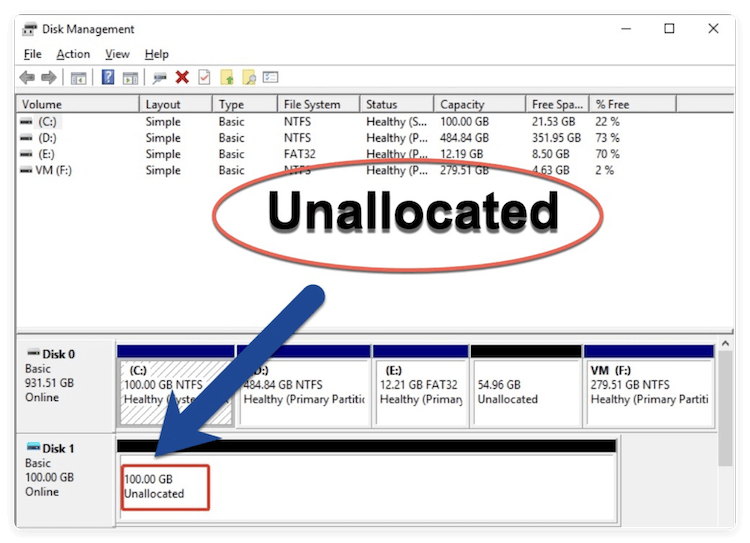Click 351.95 GB free space cell

(556, 138)
